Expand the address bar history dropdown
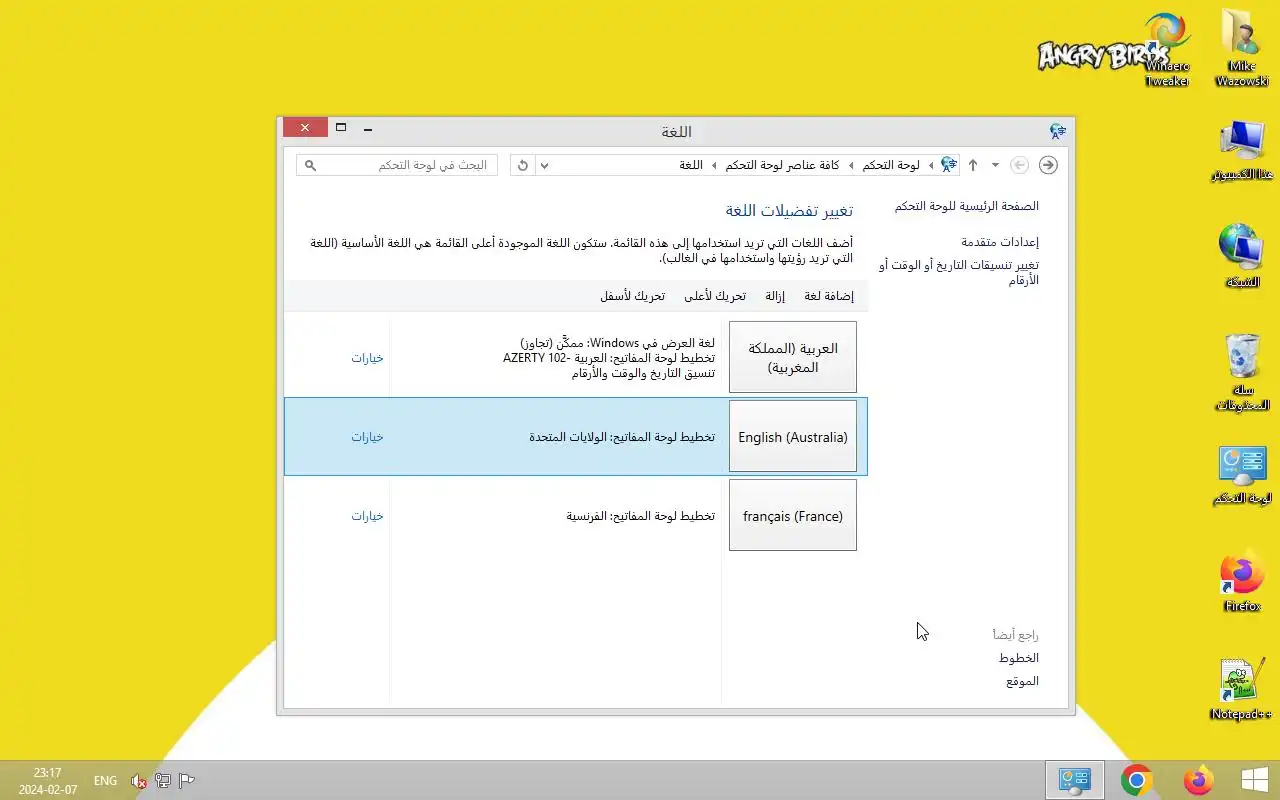1280x800 pixels. point(545,165)
